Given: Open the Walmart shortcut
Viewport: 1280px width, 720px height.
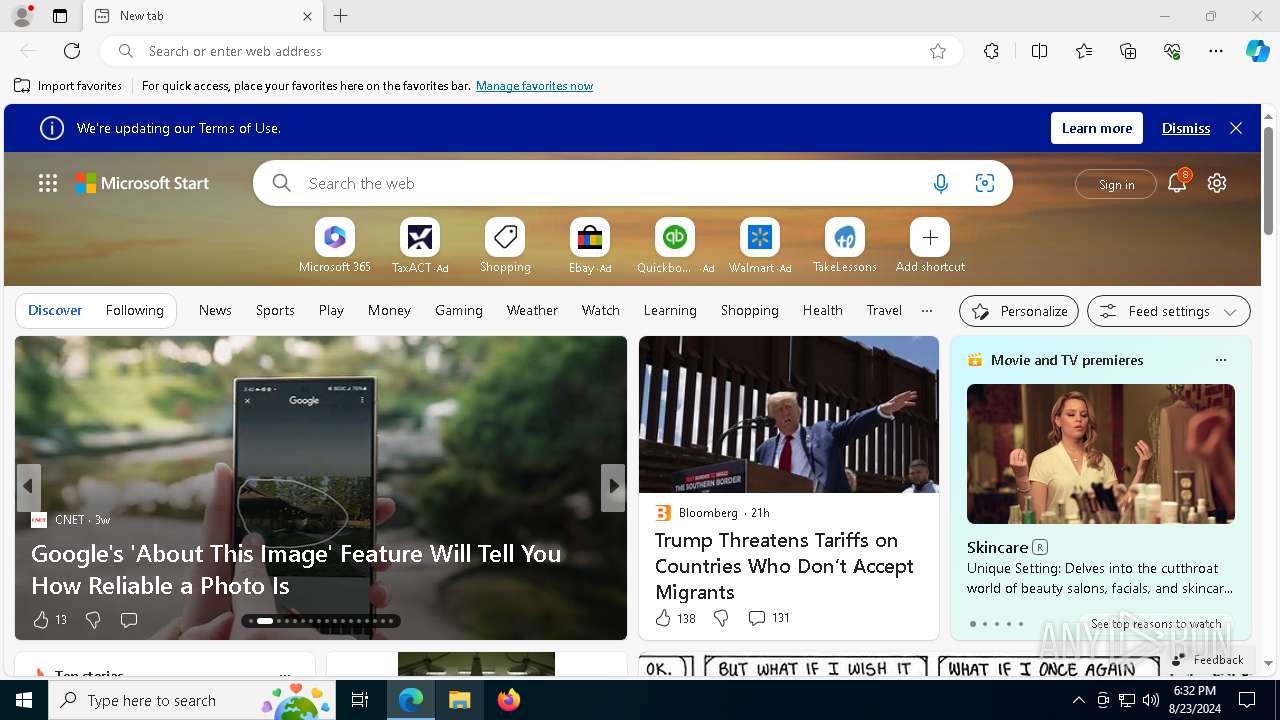Looking at the screenshot, I should 760,246.
